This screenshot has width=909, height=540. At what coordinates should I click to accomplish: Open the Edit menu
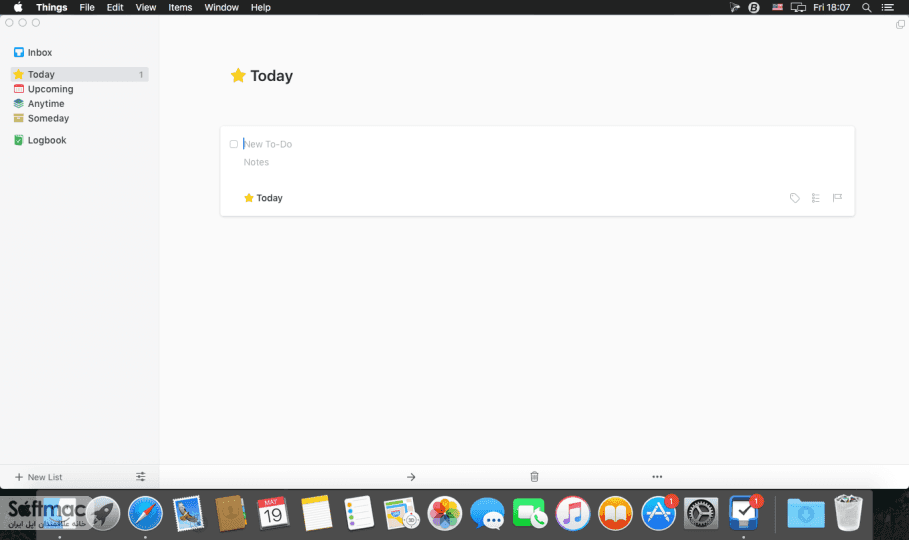(115, 8)
